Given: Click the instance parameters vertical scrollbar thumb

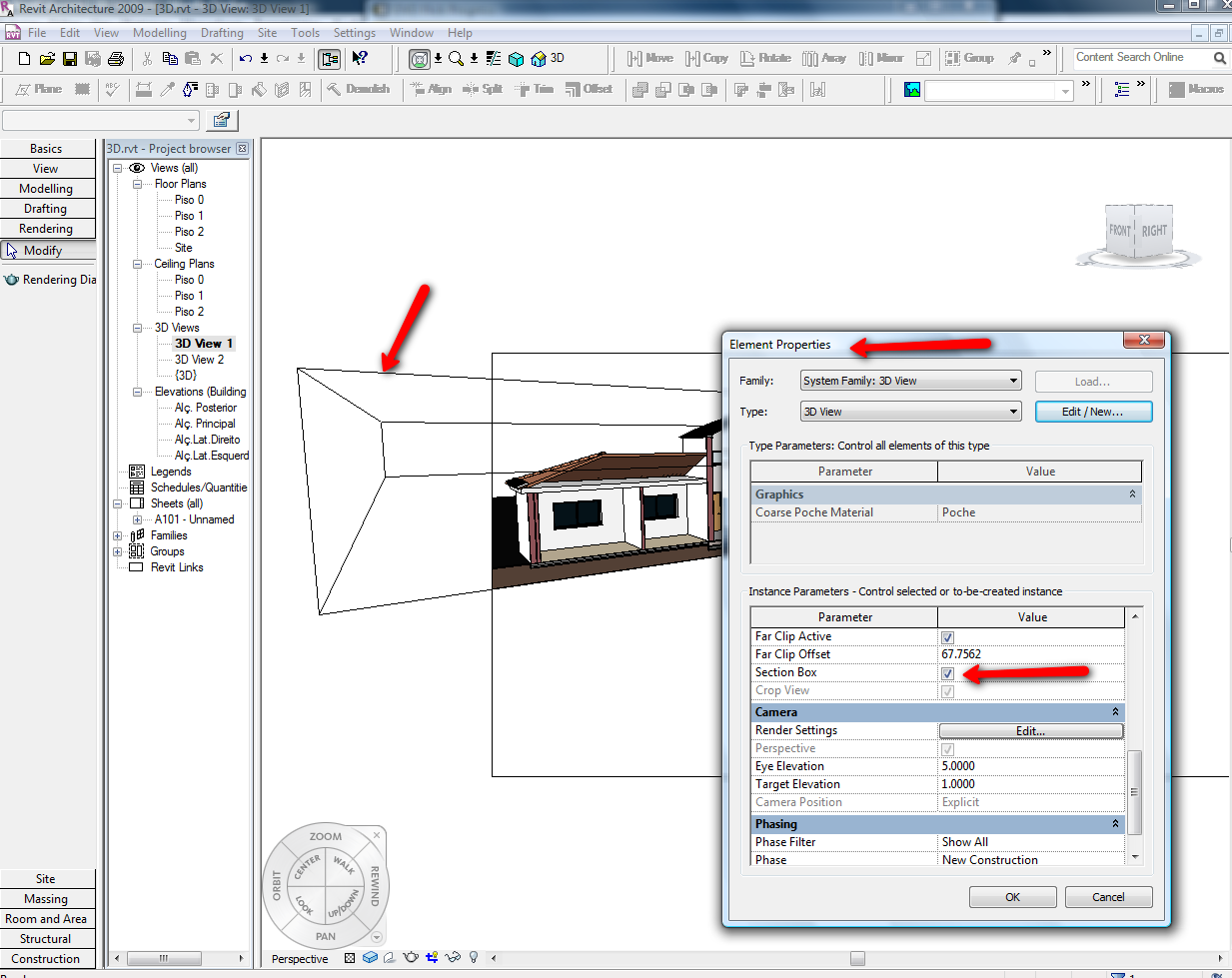Looking at the screenshot, I should click(x=1133, y=791).
